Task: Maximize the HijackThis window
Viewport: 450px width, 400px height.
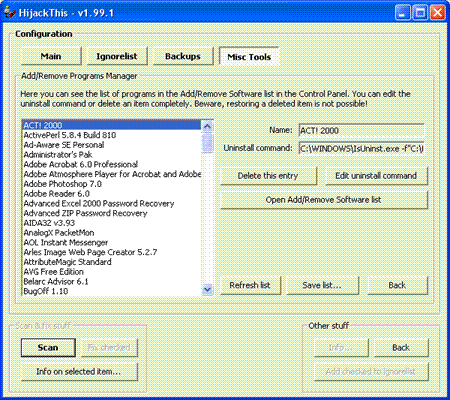Action: pyautogui.click(x=420, y=13)
